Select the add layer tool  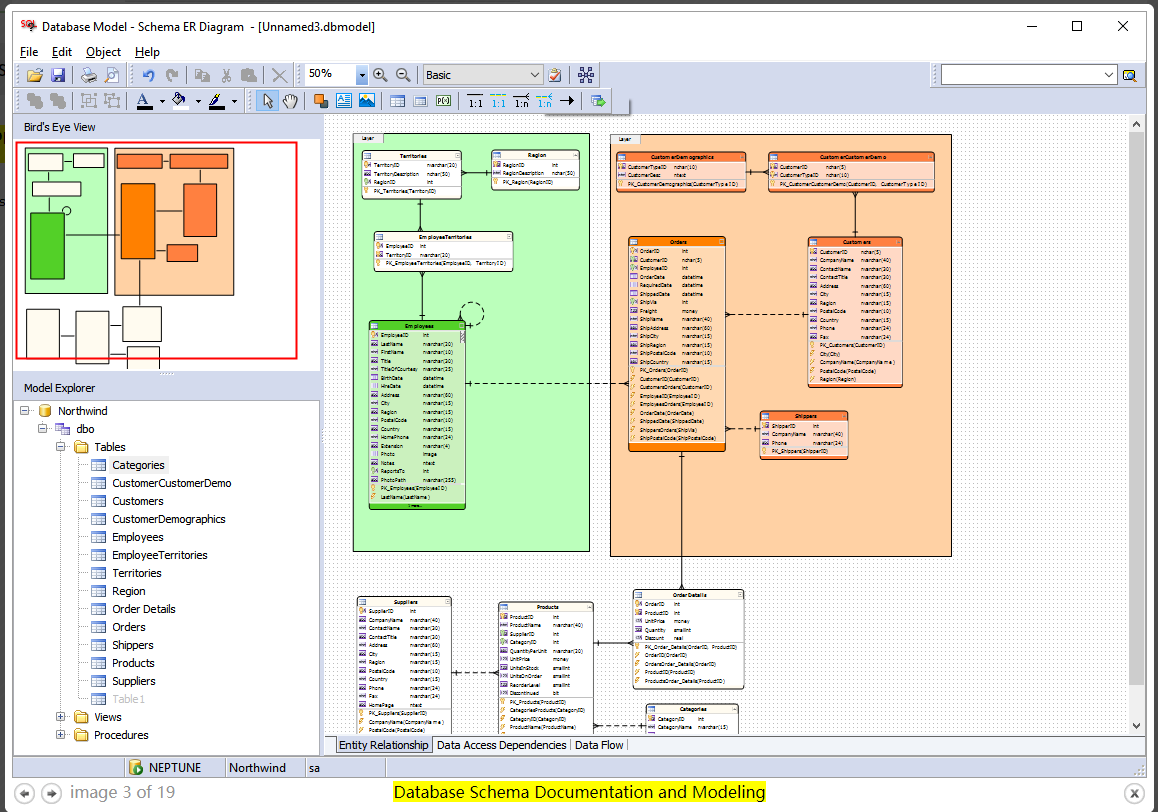tap(321, 101)
